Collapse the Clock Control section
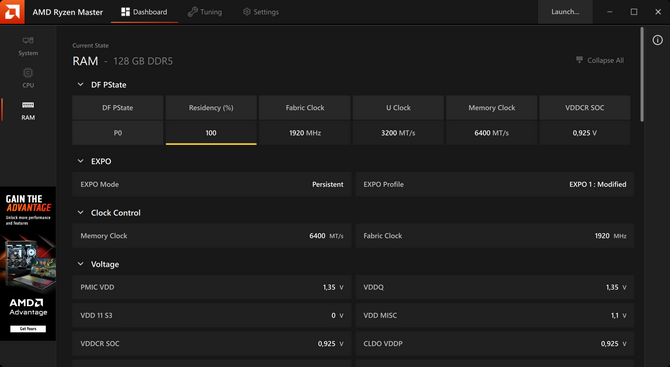670x367 pixels. 80,212
